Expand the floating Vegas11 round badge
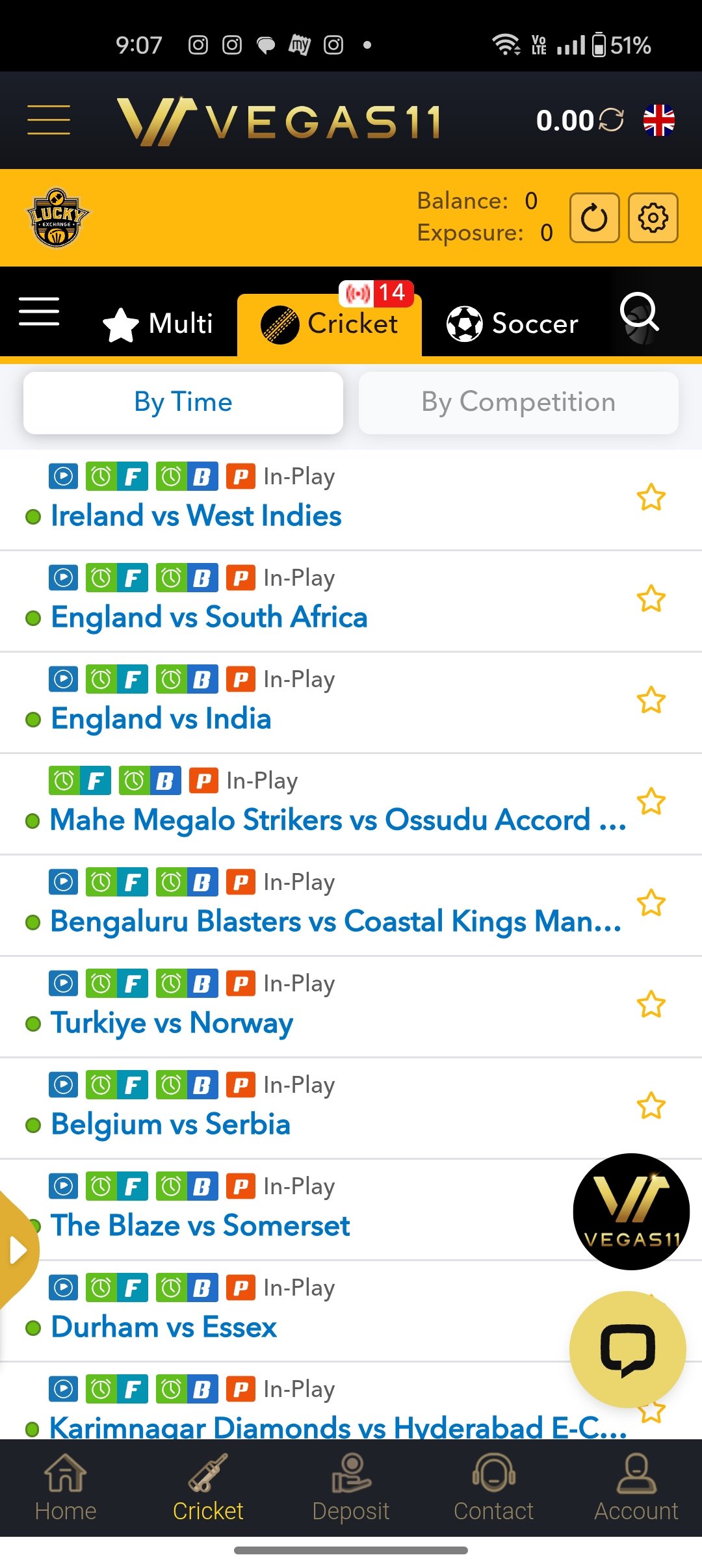 [x=631, y=1212]
